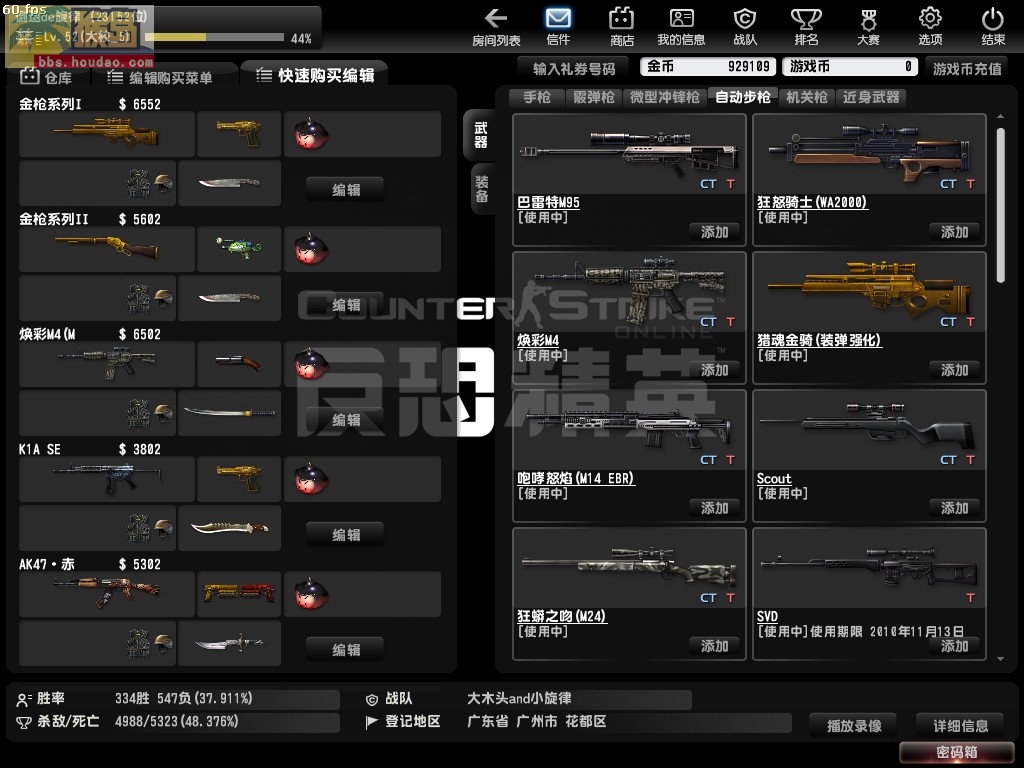1024x768 pixels.
Task: Select the katana in 焕彩M4 set
Action: tap(229, 413)
